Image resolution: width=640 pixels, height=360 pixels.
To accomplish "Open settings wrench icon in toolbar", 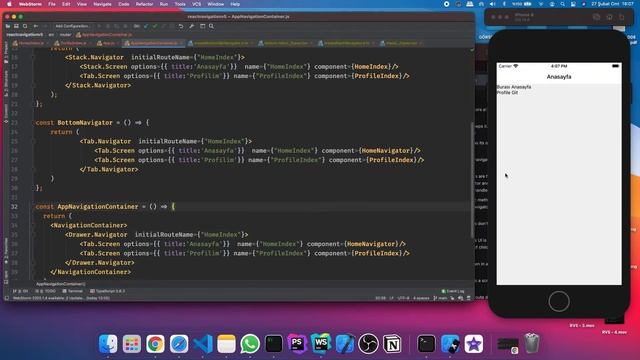I will click(x=191, y=26).
